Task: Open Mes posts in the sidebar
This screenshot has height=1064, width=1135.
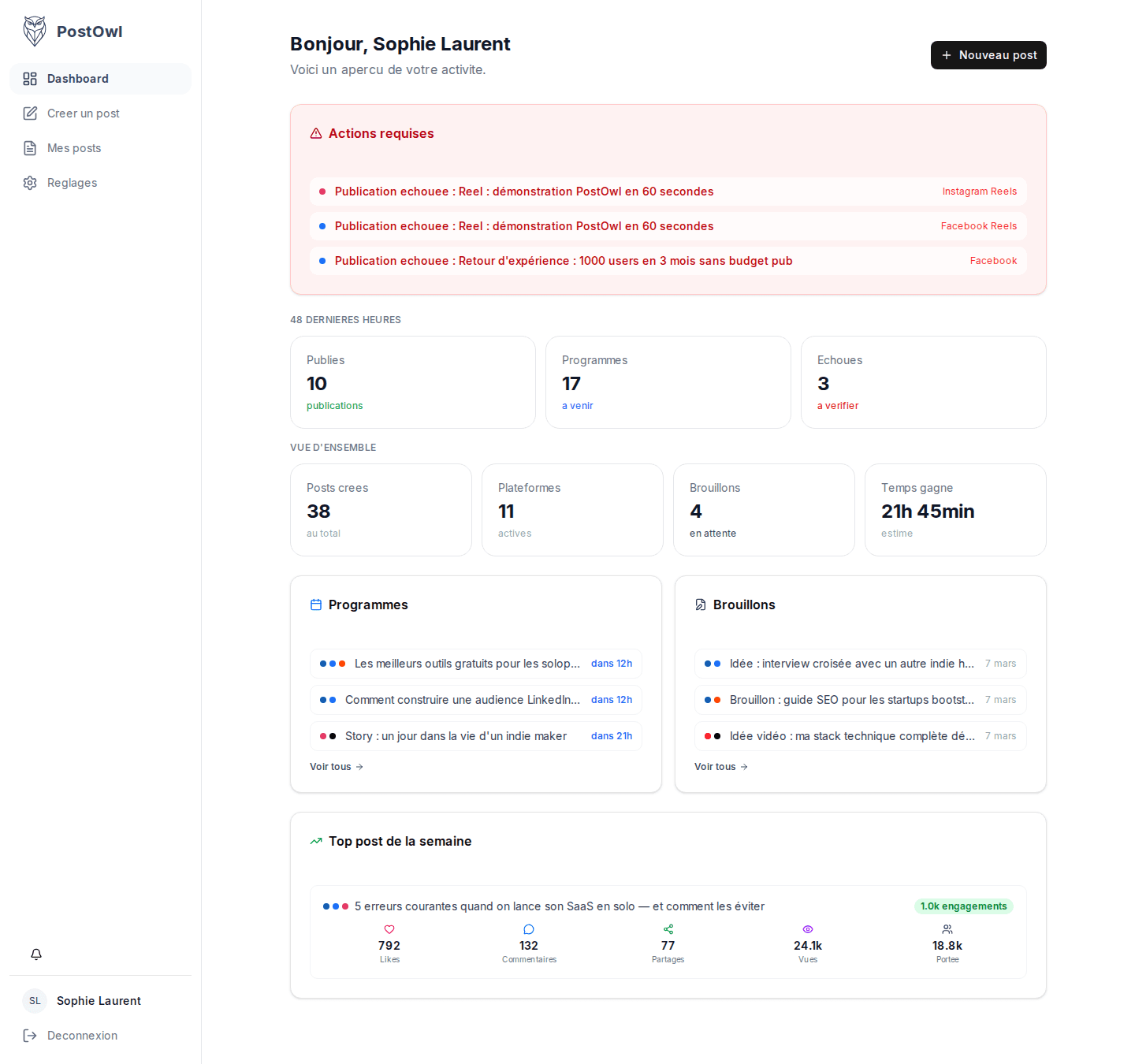Action: [74, 148]
